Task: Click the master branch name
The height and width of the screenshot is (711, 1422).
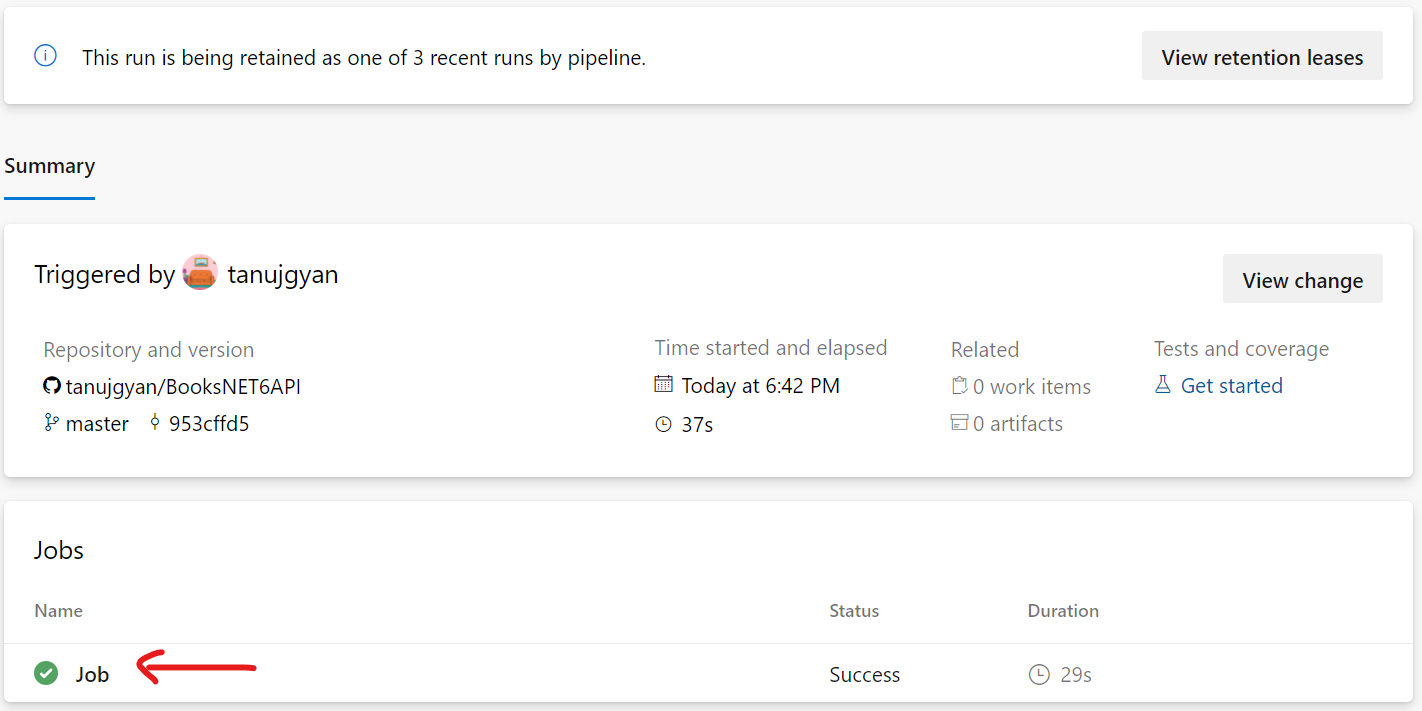Action: click(x=96, y=423)
